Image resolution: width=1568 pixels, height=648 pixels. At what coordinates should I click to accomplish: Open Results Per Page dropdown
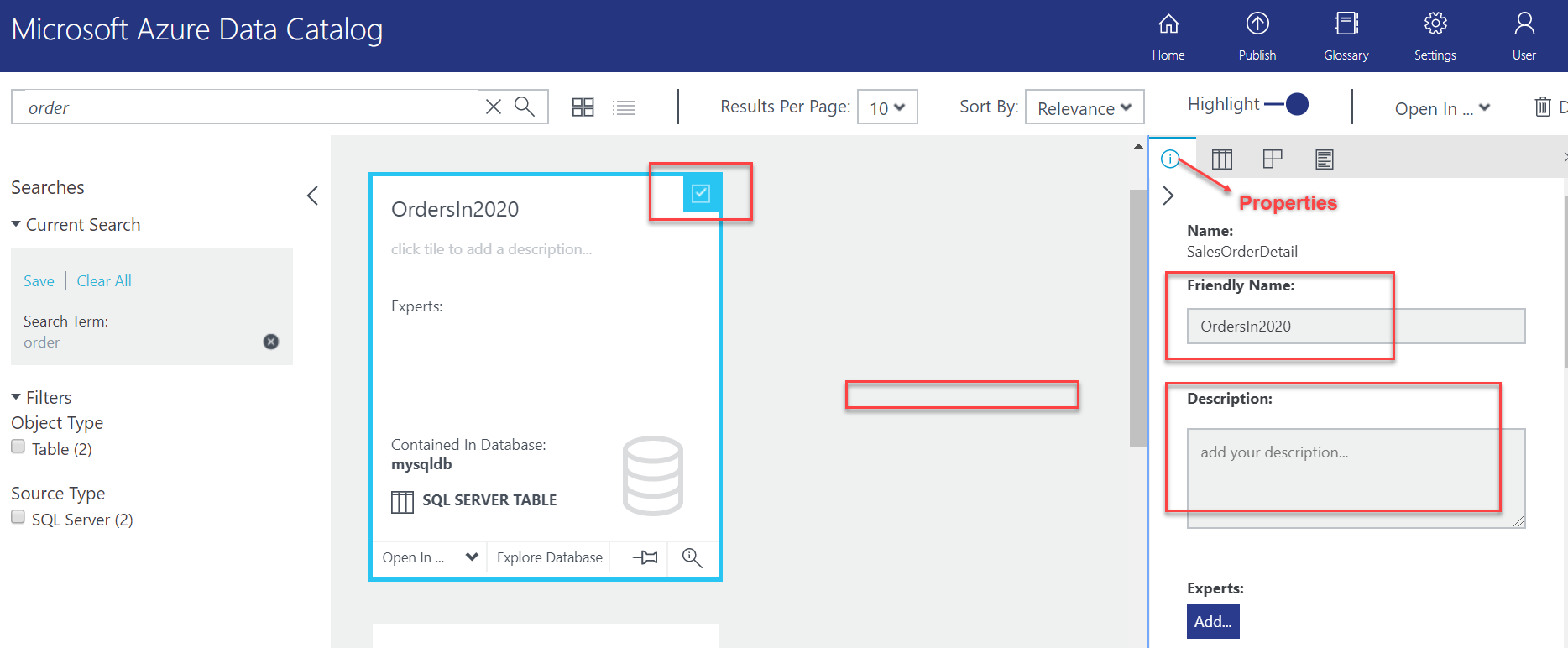click(x=887, y=107)
